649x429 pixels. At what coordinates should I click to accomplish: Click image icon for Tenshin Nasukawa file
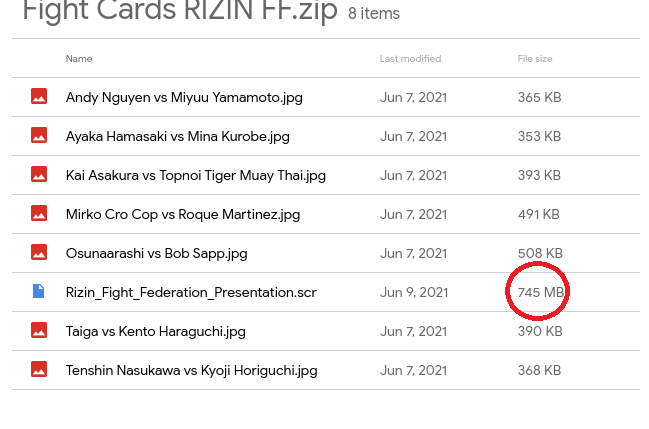point(39,370)
